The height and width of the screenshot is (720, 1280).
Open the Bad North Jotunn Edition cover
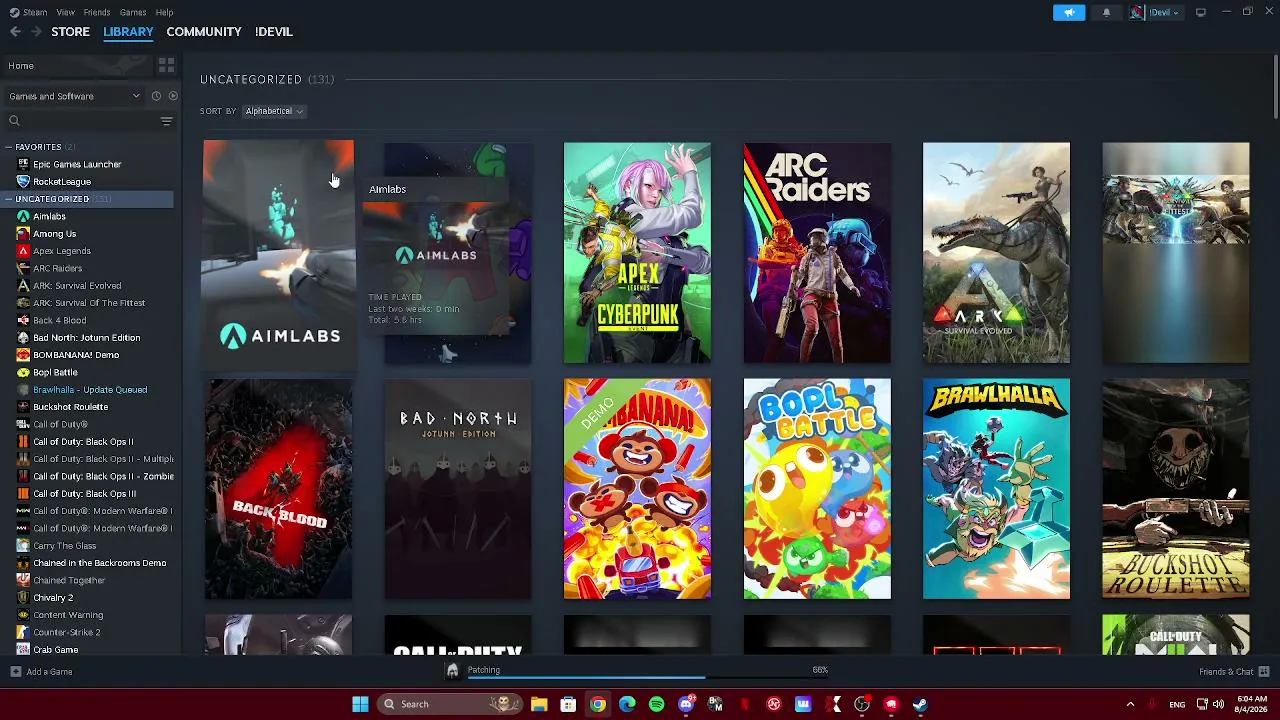[458, 489]
